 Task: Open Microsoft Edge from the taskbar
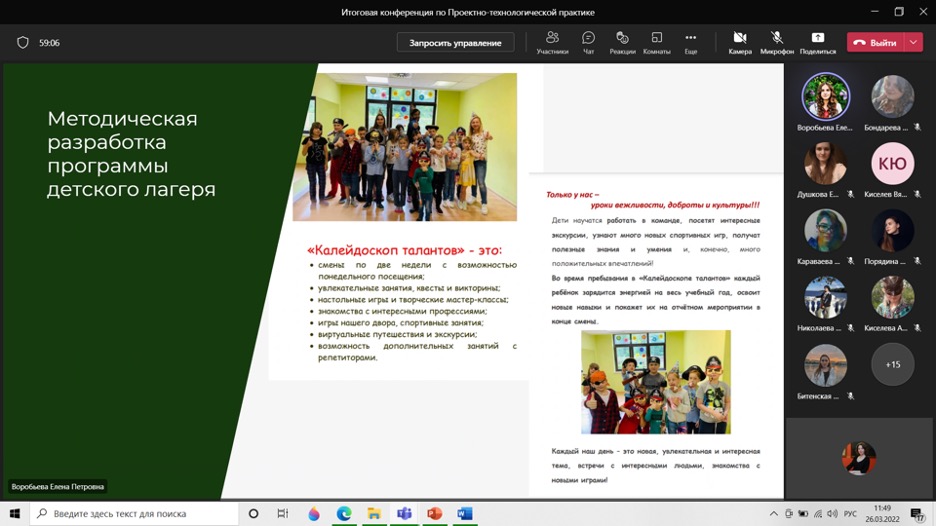pyautogui.click(x=344, y=514)
